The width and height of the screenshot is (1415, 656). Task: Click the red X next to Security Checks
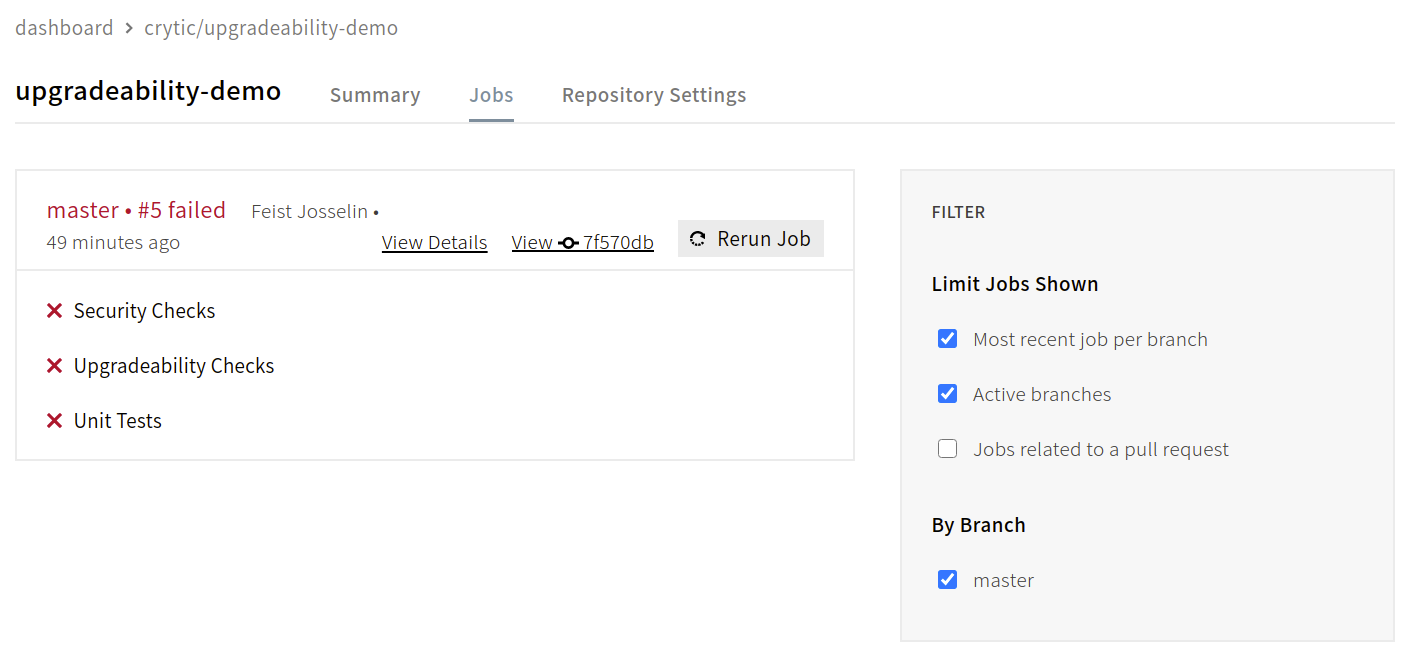[x=55, y=311]
